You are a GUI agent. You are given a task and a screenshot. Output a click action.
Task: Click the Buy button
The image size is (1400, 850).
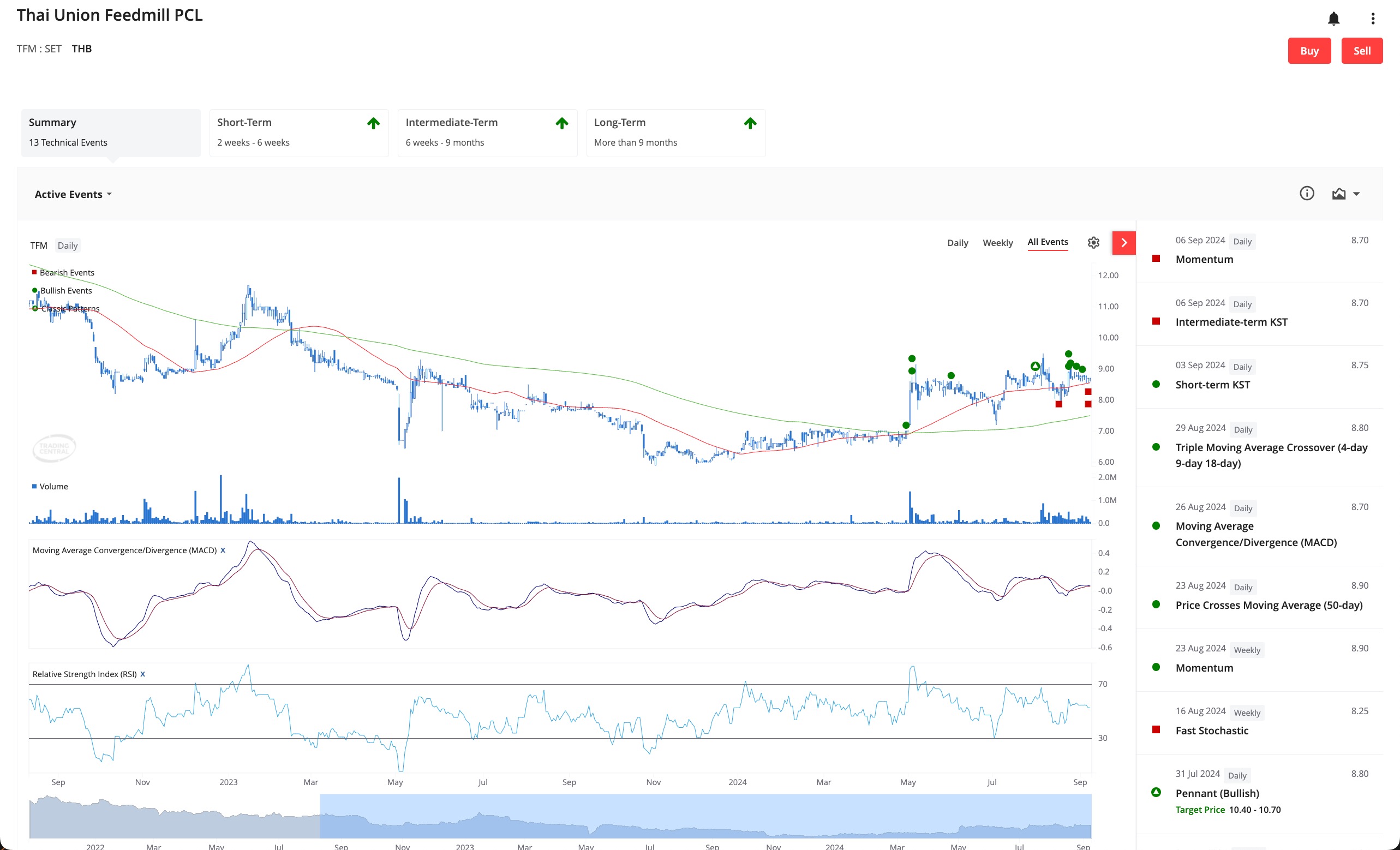[x=1309, y=51]
